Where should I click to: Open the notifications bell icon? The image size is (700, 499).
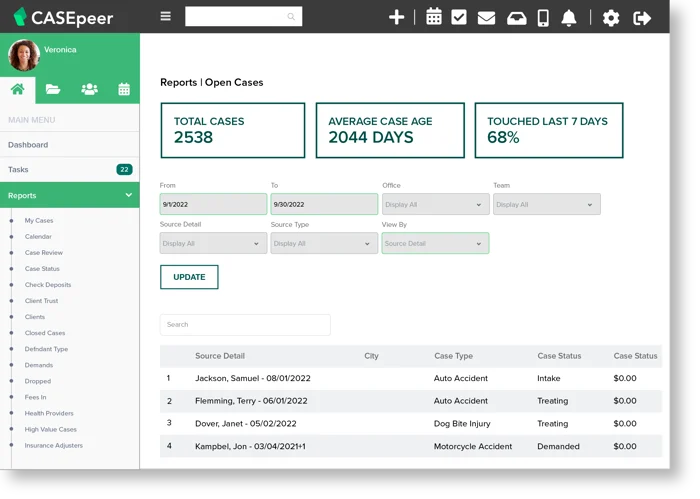coord(569,18)
